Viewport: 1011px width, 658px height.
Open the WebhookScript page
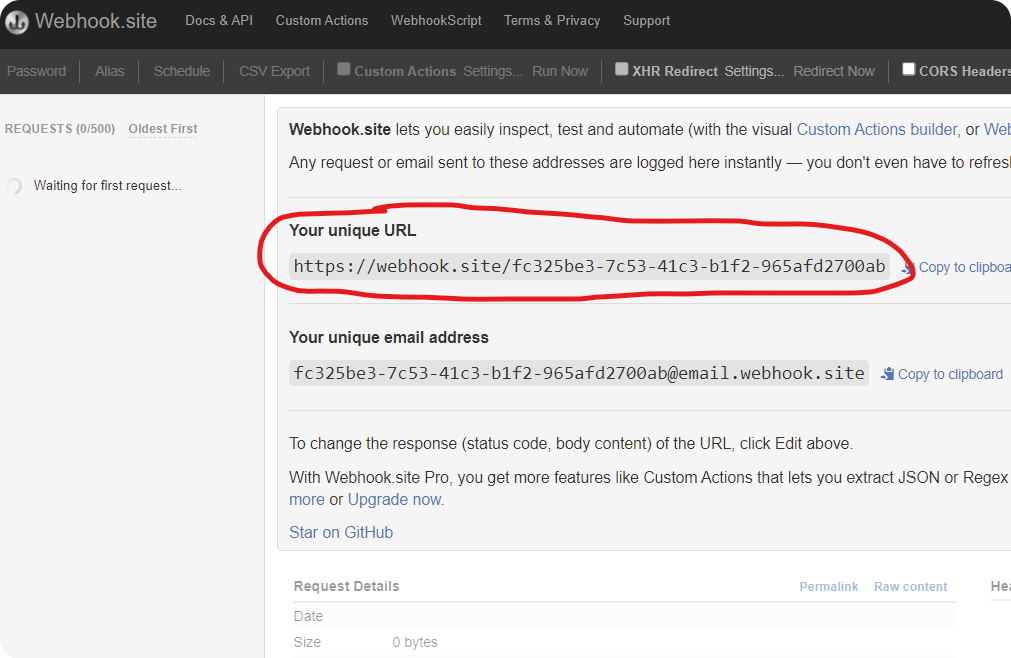pos(436,21)
